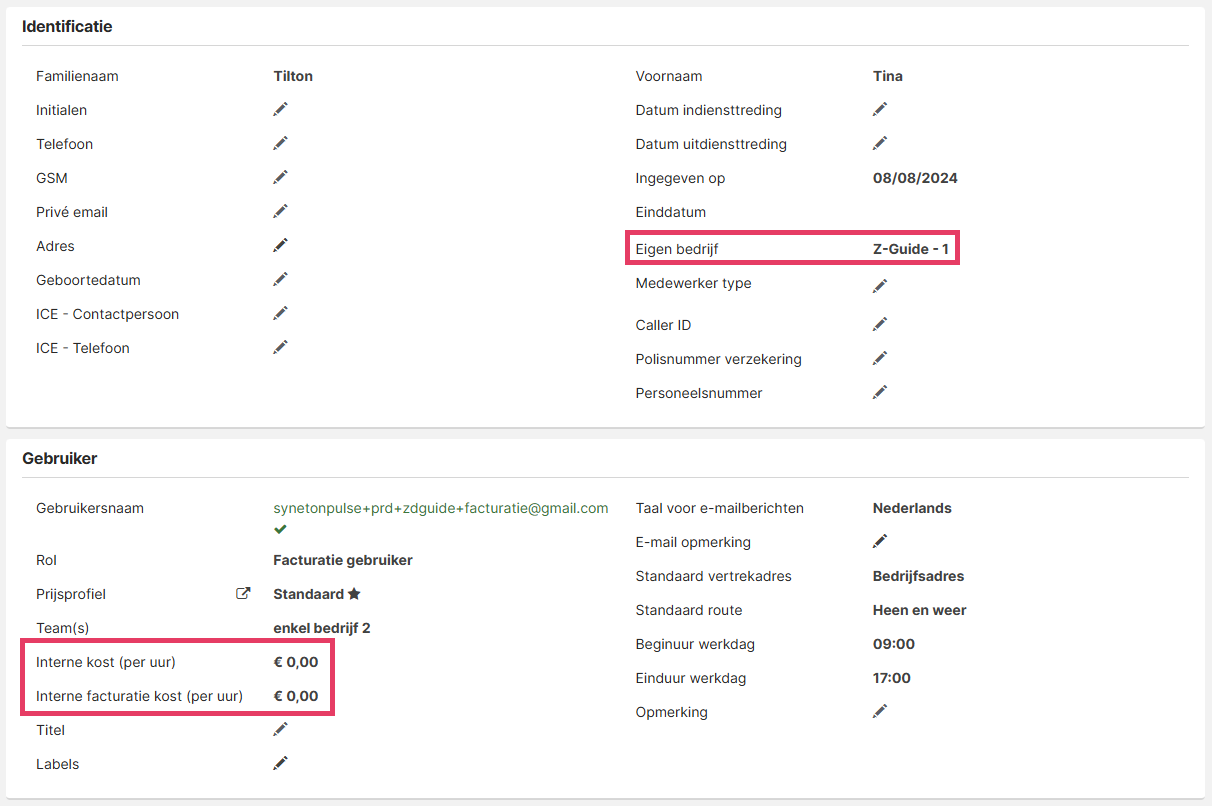Edit the GSM number with pencil
Image resolution: width=1212 pixels, height=806 pixels.
(x=281, y=177)
